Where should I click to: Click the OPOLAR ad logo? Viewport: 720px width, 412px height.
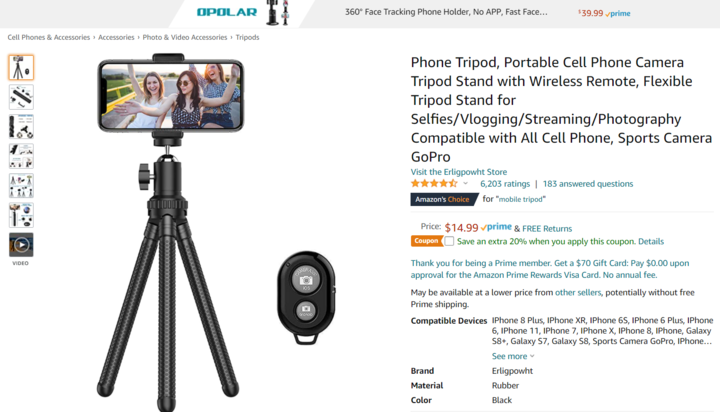pyautogui.click(x=227, y=12)
